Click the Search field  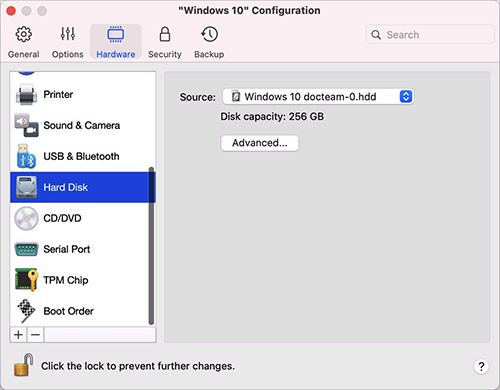[x=430, y=34]
